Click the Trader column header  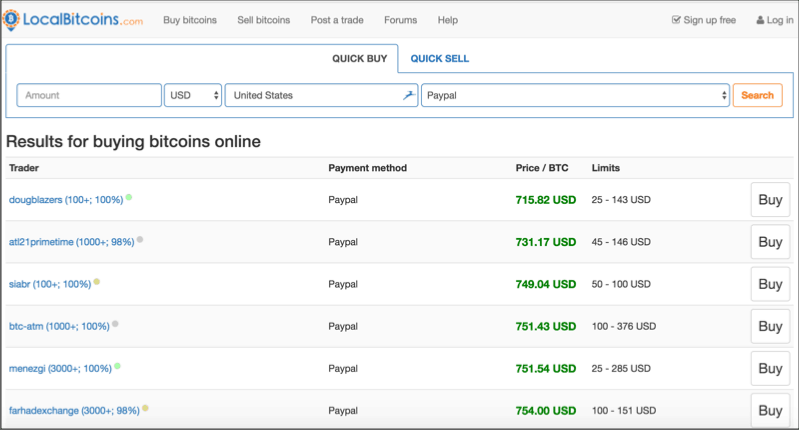point(24,168)
